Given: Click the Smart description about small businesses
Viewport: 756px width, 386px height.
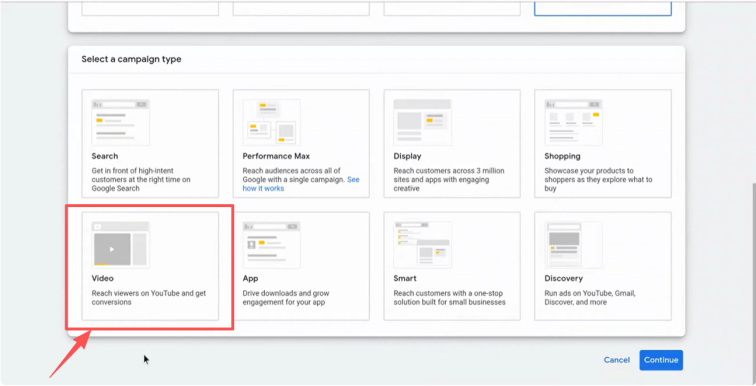Looking at the screenshot, I should (449, 298).
